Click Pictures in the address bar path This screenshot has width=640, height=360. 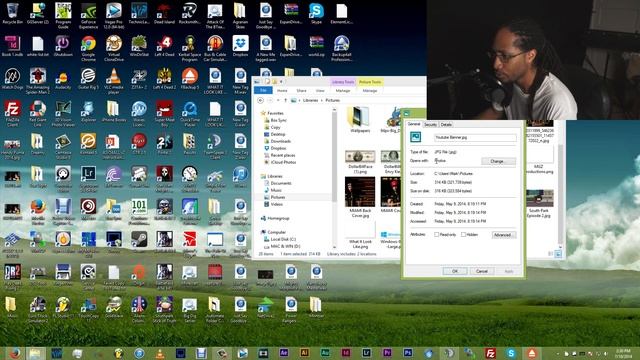(x=332, y=100)
